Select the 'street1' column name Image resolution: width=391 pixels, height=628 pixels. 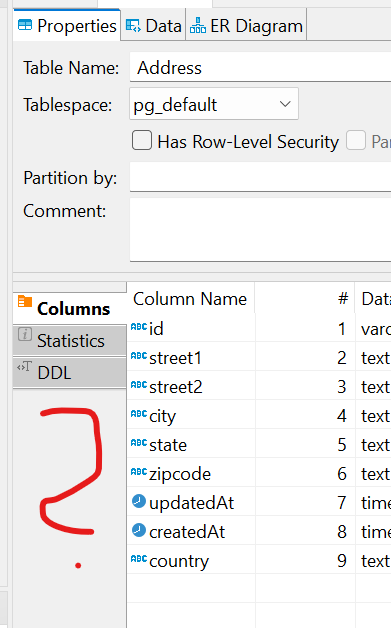[175, 358]
